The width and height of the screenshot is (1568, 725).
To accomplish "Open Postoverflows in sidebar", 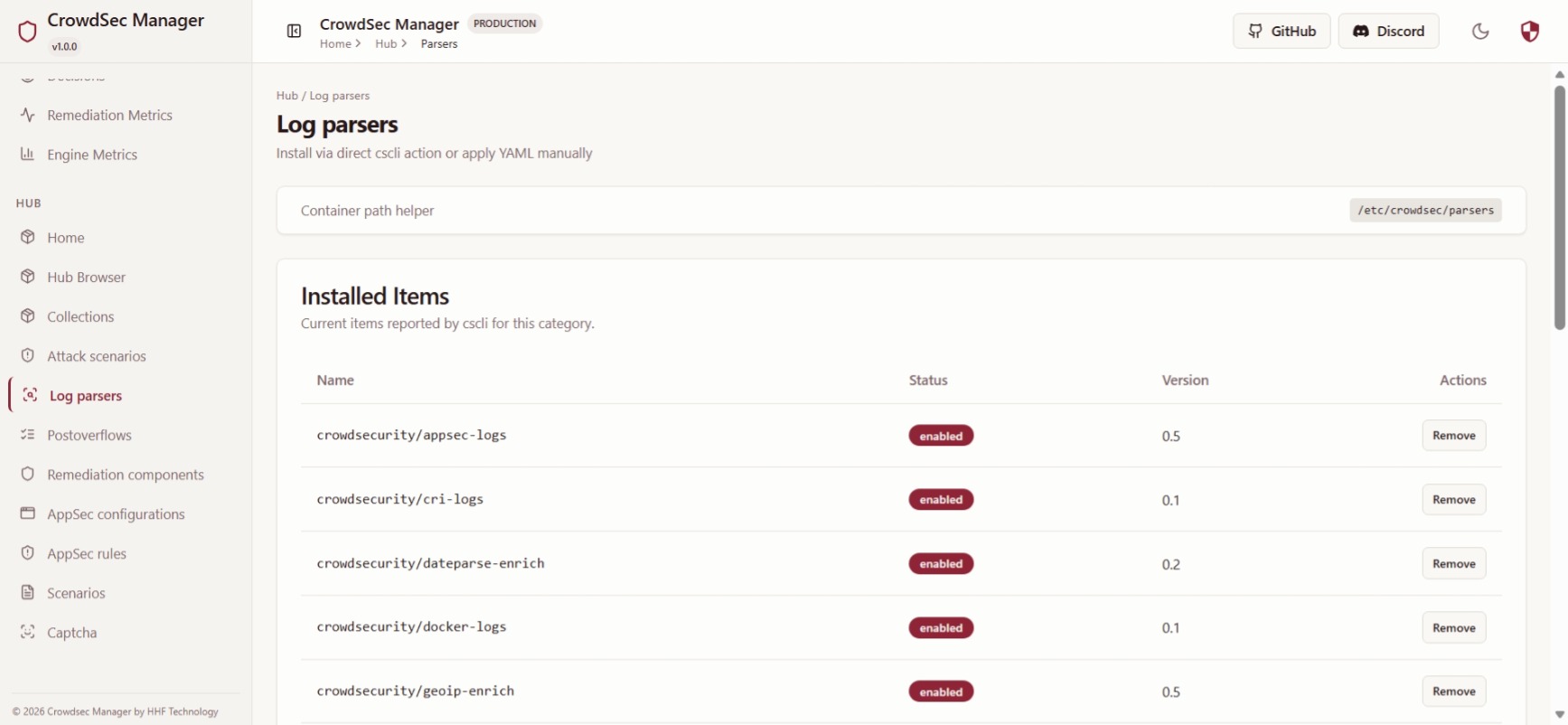I will coord(89,435).
